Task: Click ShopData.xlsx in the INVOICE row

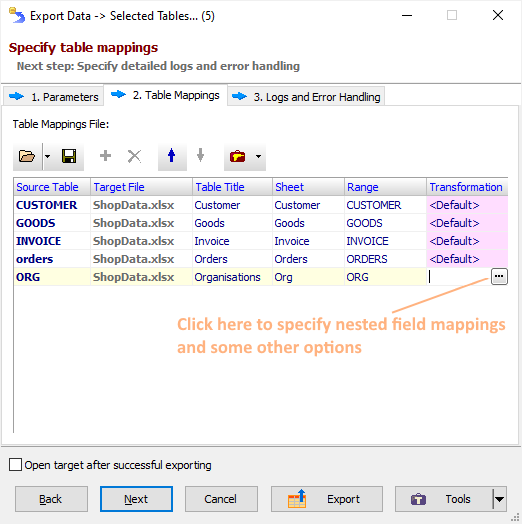Action: pos(141,241)
